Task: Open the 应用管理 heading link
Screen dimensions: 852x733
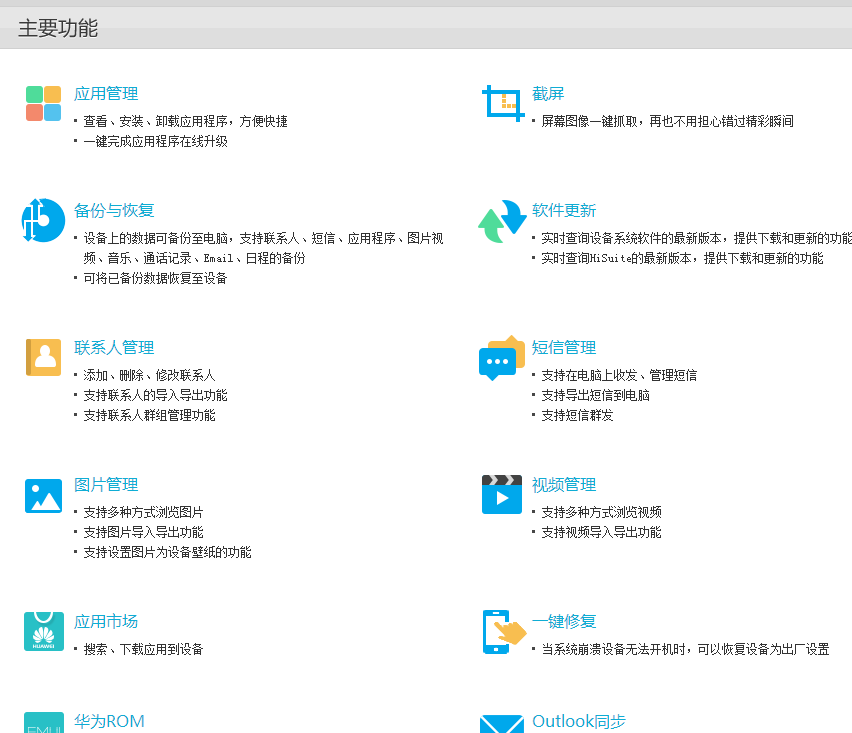Action: pyautogui.click(x=106, y=93)
